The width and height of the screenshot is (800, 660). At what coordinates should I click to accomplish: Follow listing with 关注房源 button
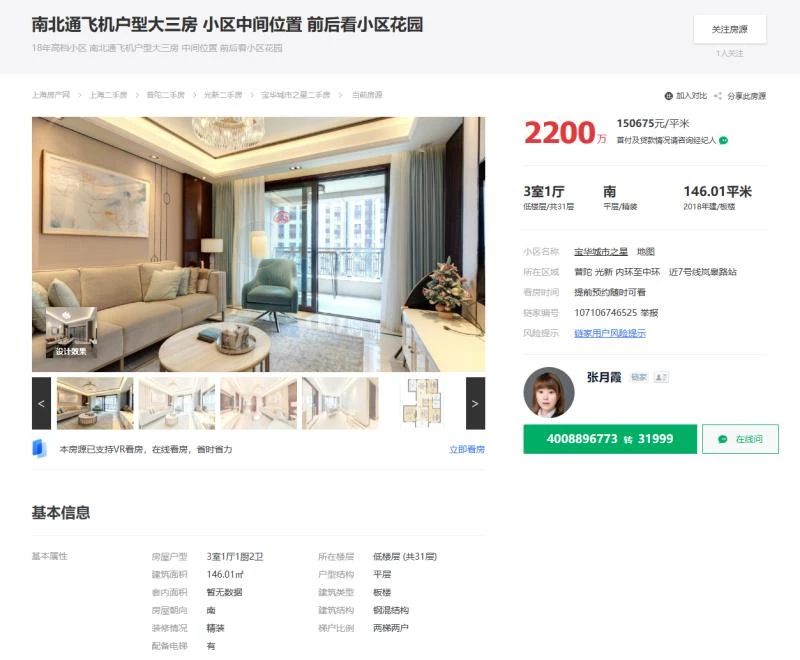pos(730,29)
